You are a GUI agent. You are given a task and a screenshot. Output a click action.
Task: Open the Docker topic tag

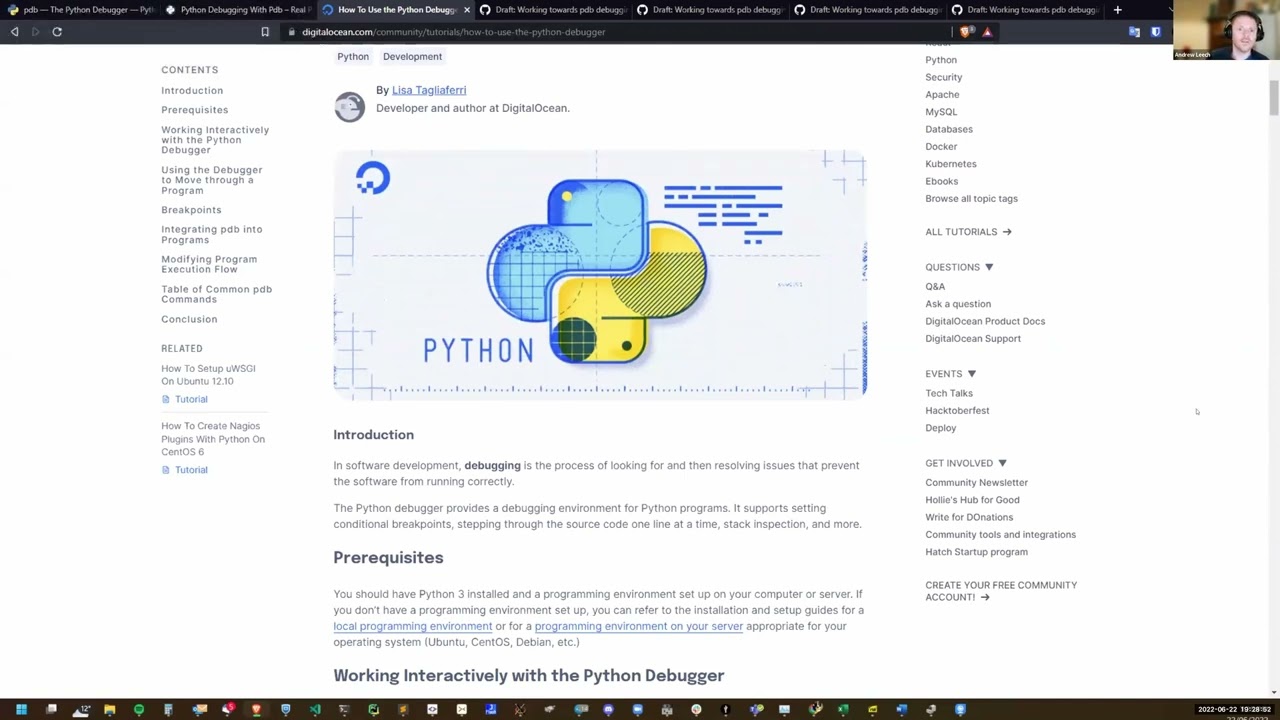click(x=941, y=147)
